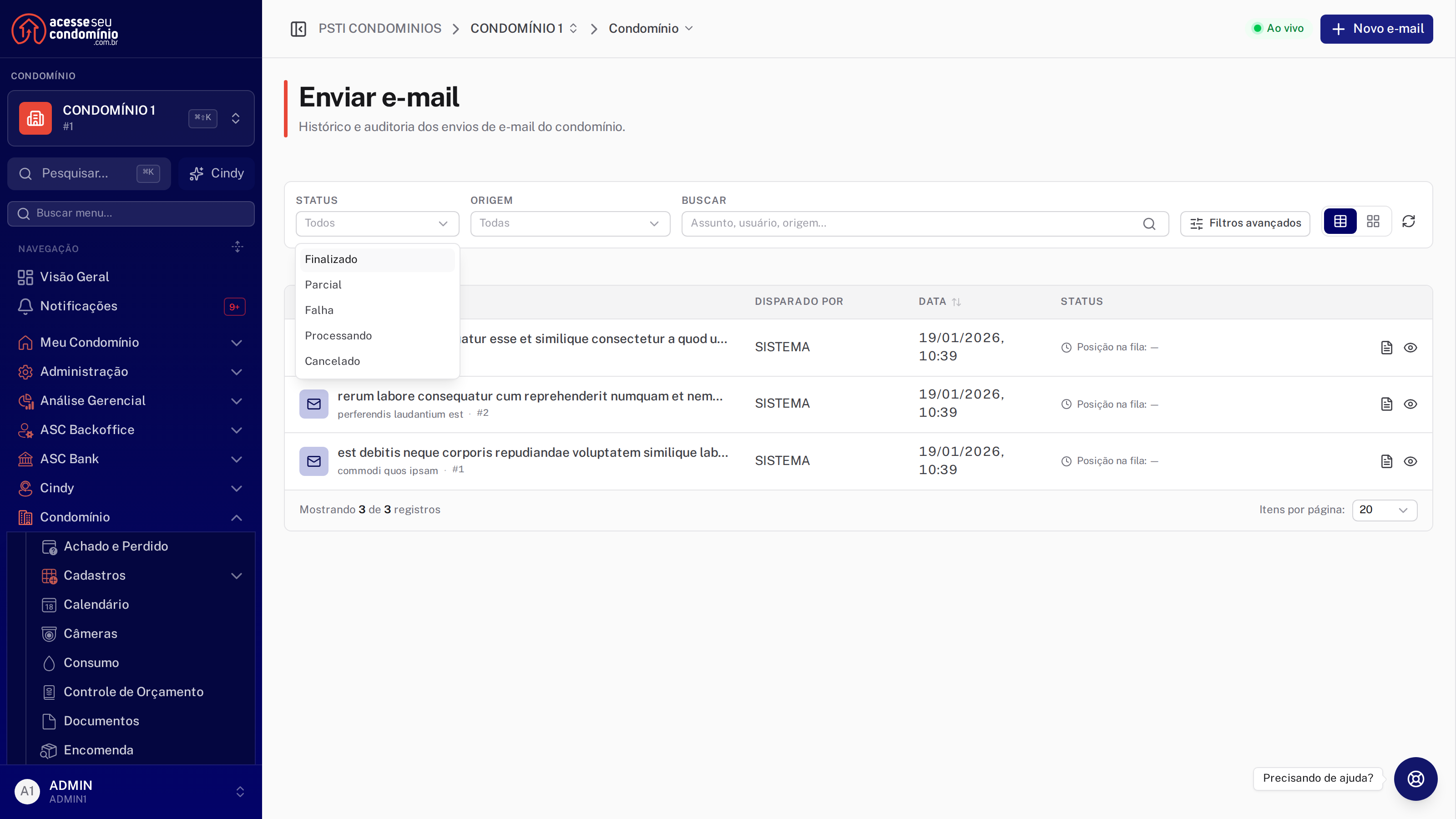The image size is (1456, 819).
Task: View details eye icon for the est debitis row
Action: pos(1410,461)
